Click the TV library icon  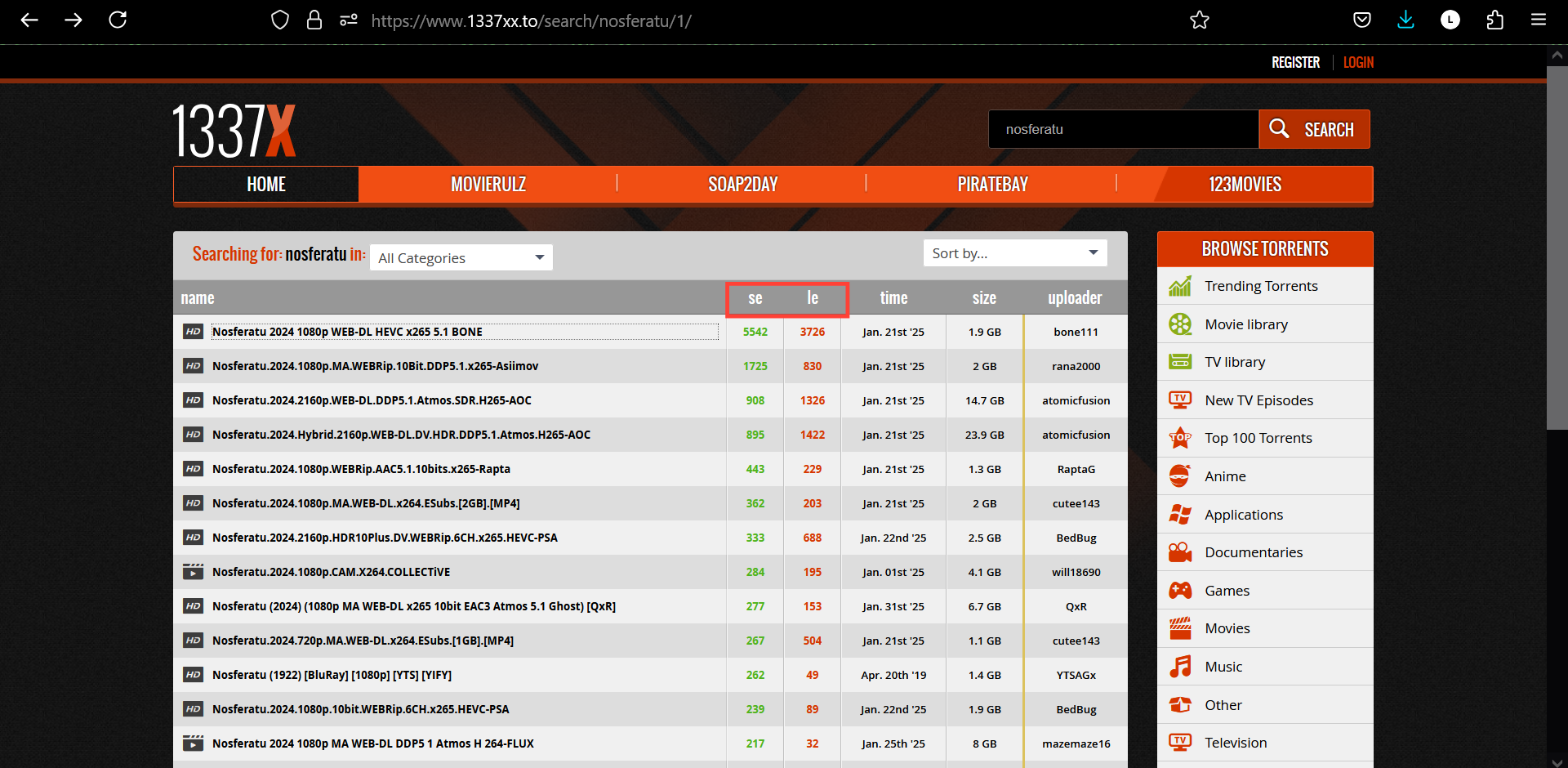[1180, 362]
